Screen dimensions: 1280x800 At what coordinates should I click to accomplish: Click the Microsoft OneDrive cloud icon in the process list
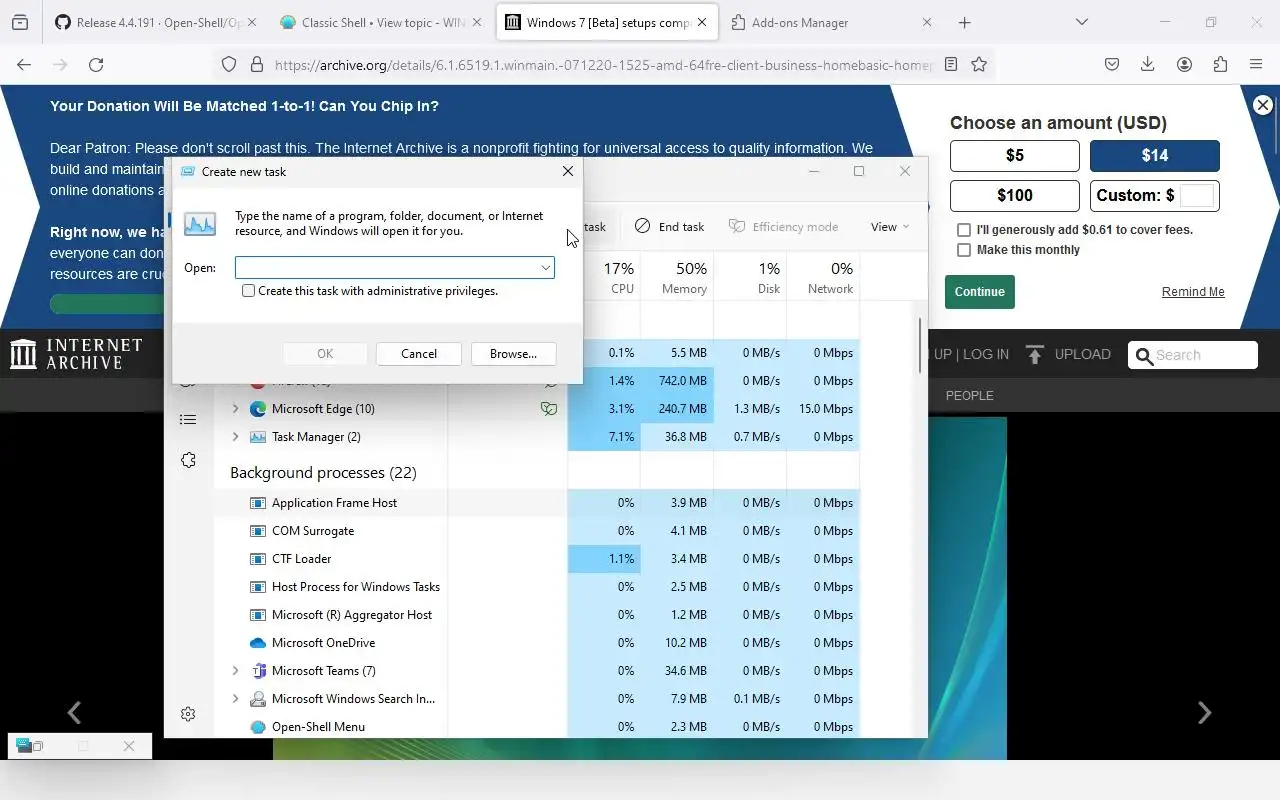tap(257, 643)
